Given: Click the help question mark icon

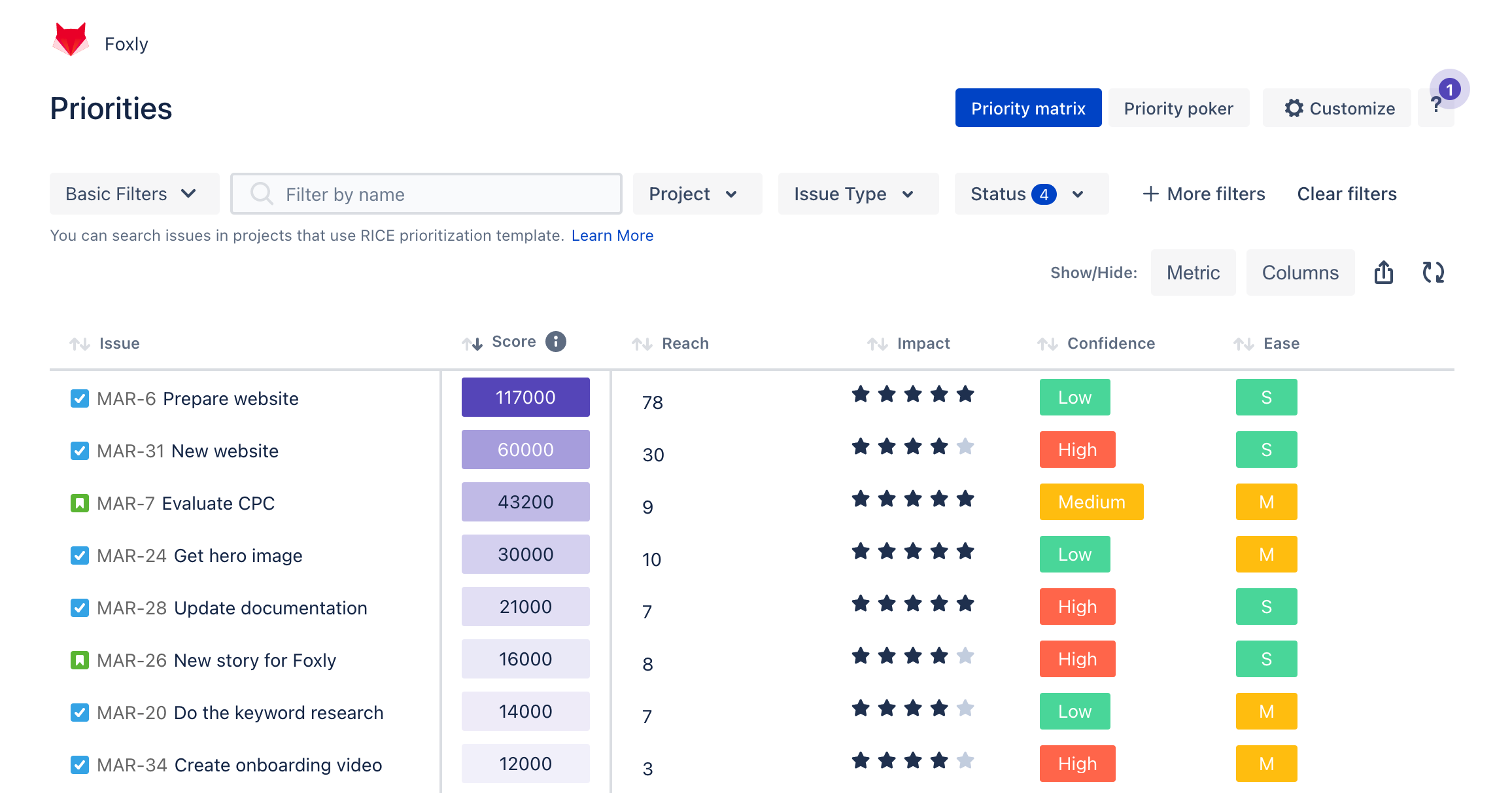Looking at the screenshot, I should [1436, 105].
